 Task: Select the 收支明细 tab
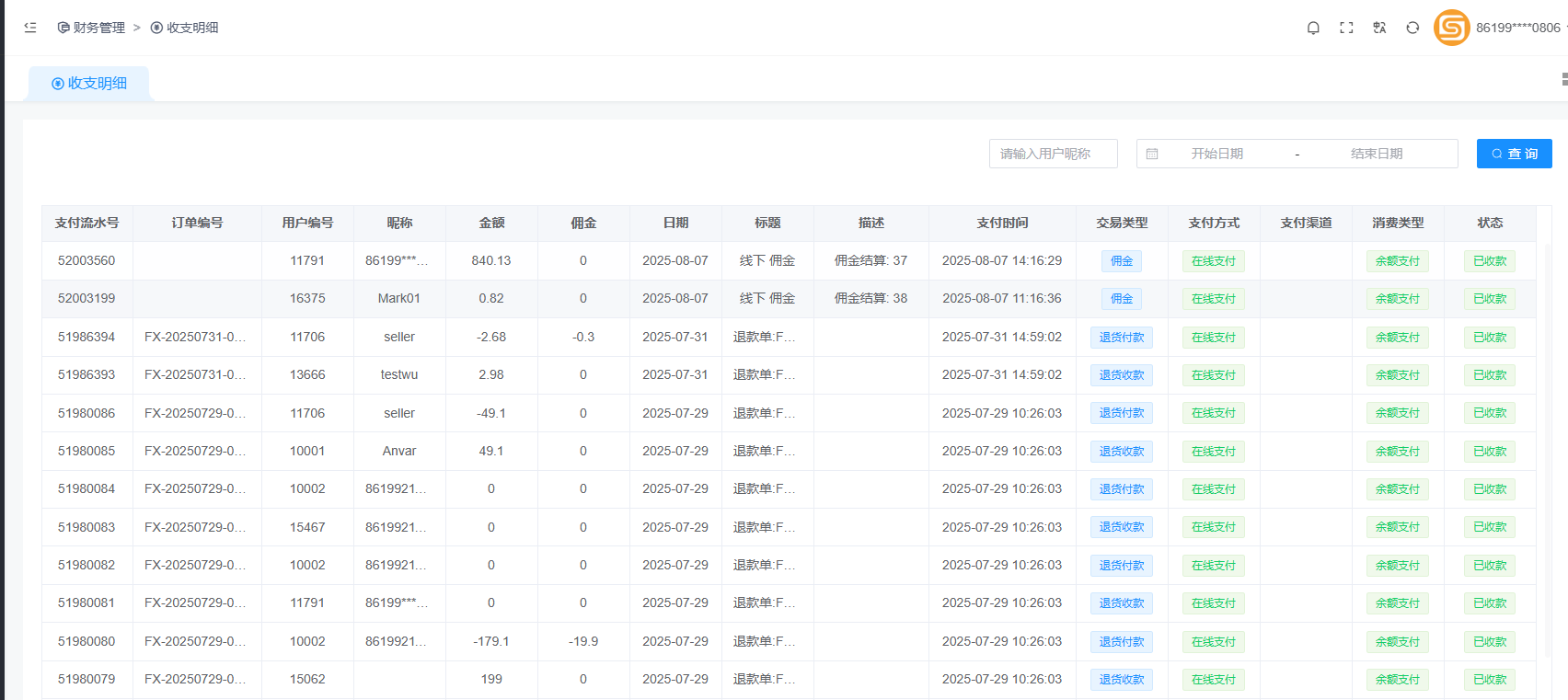pyautogui.click(x=89, y=84)
